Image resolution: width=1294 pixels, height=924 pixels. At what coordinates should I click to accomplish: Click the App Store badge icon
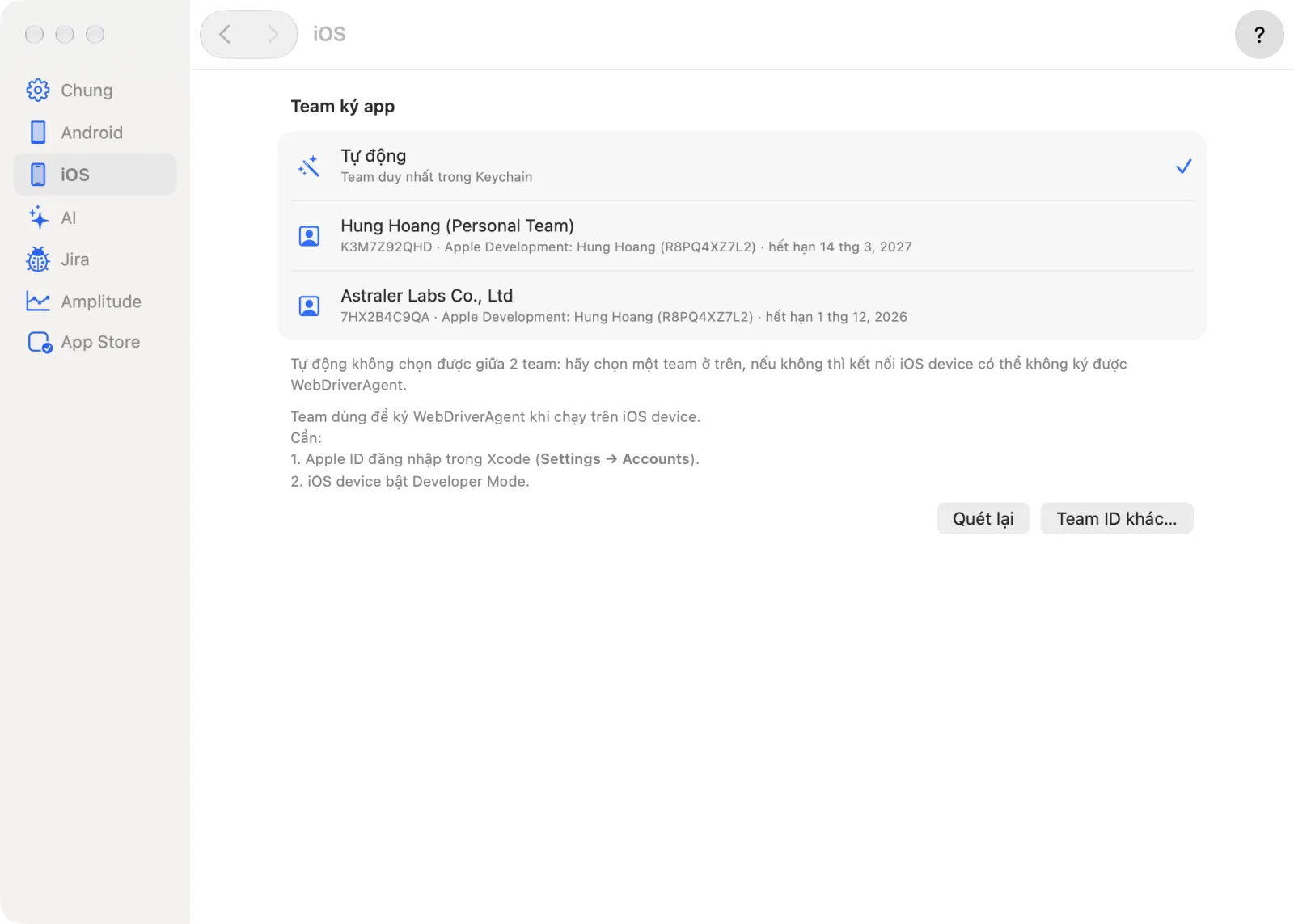40,343
